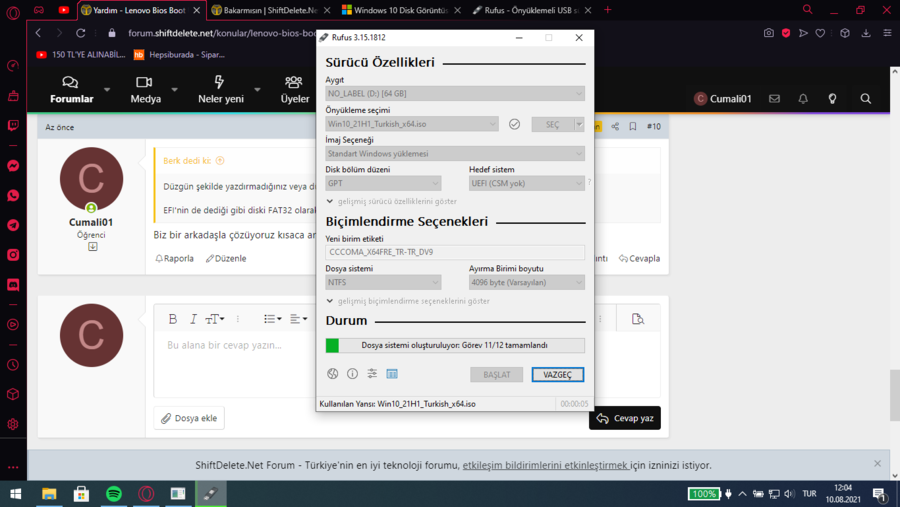Click the Düzenle edit link on the post
This screenshot has width=900, height=507.
226,258
